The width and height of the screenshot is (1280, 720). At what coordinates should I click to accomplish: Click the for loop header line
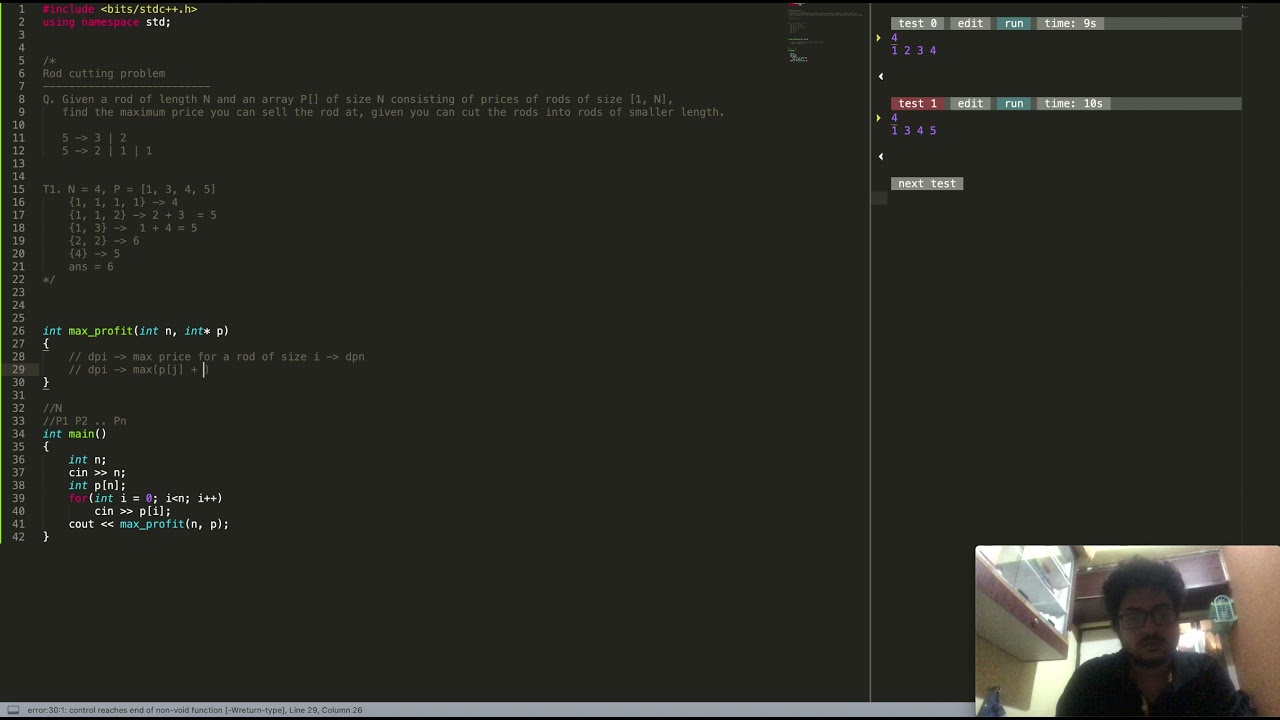(145, 498)
